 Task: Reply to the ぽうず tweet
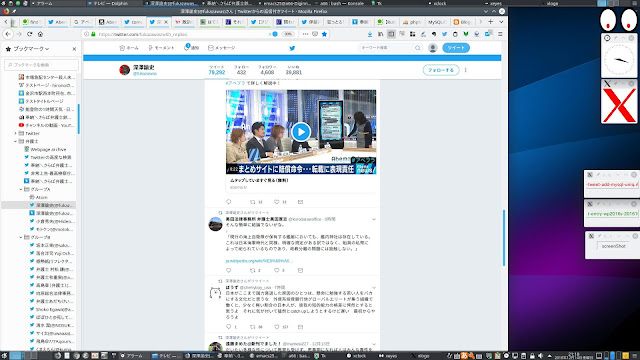pos(229,327)
